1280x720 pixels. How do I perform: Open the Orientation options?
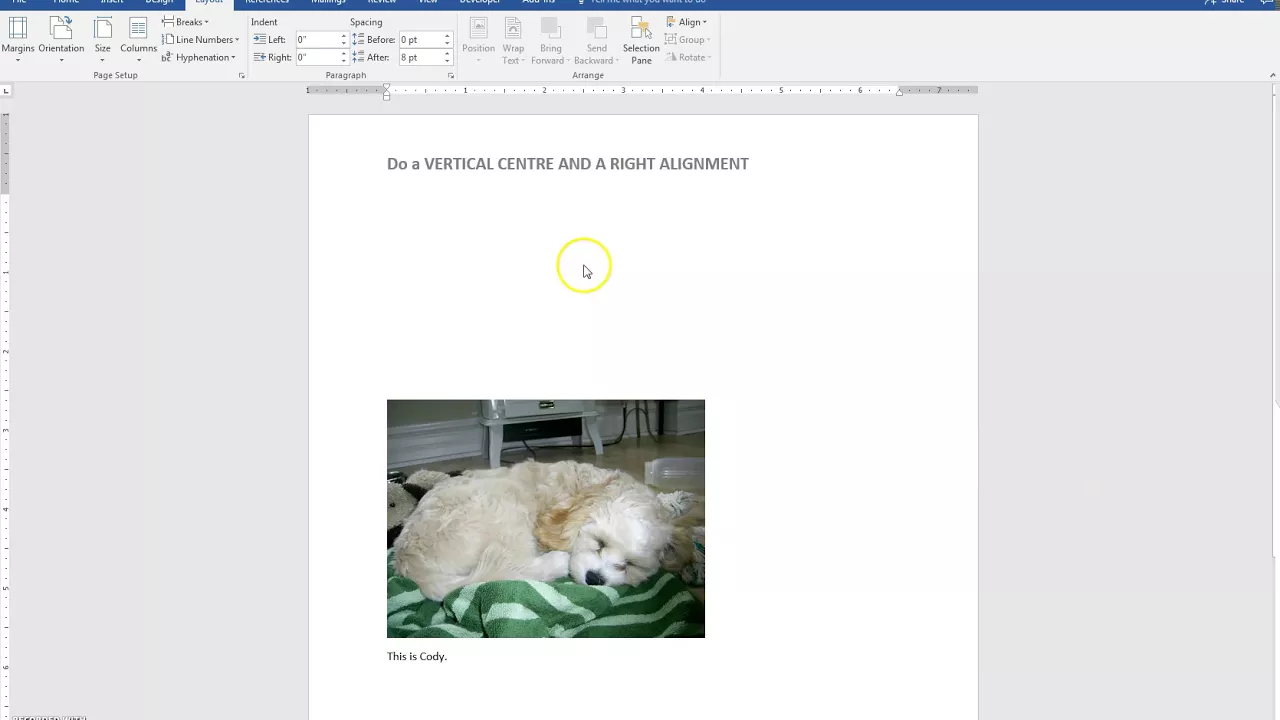(61, 40)
